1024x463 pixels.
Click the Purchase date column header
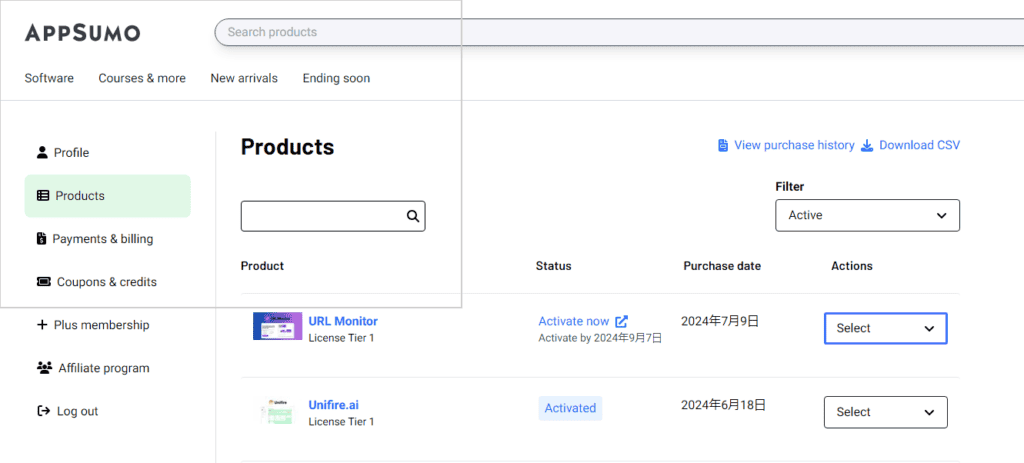pyautogui.click(x=722, y=266)
